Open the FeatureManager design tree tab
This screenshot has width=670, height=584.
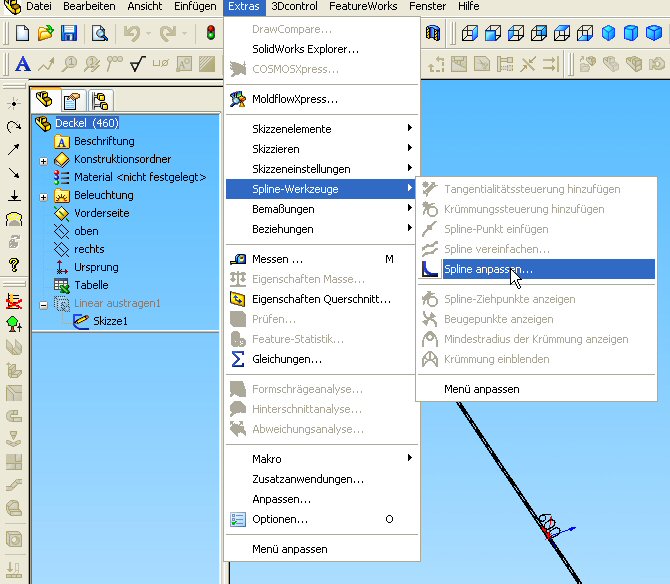(x=44, y=100)
